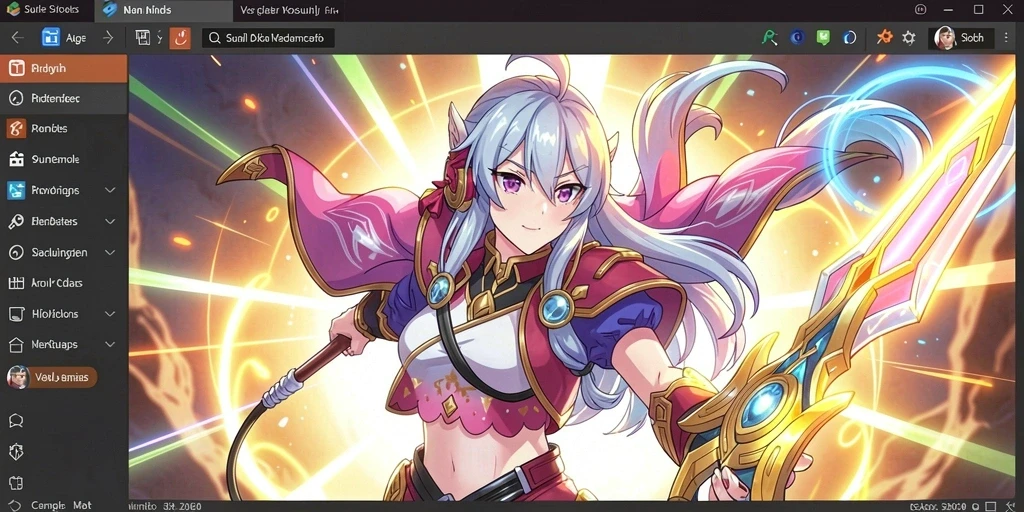Click the Cemgle Mot label

[61, 505]
